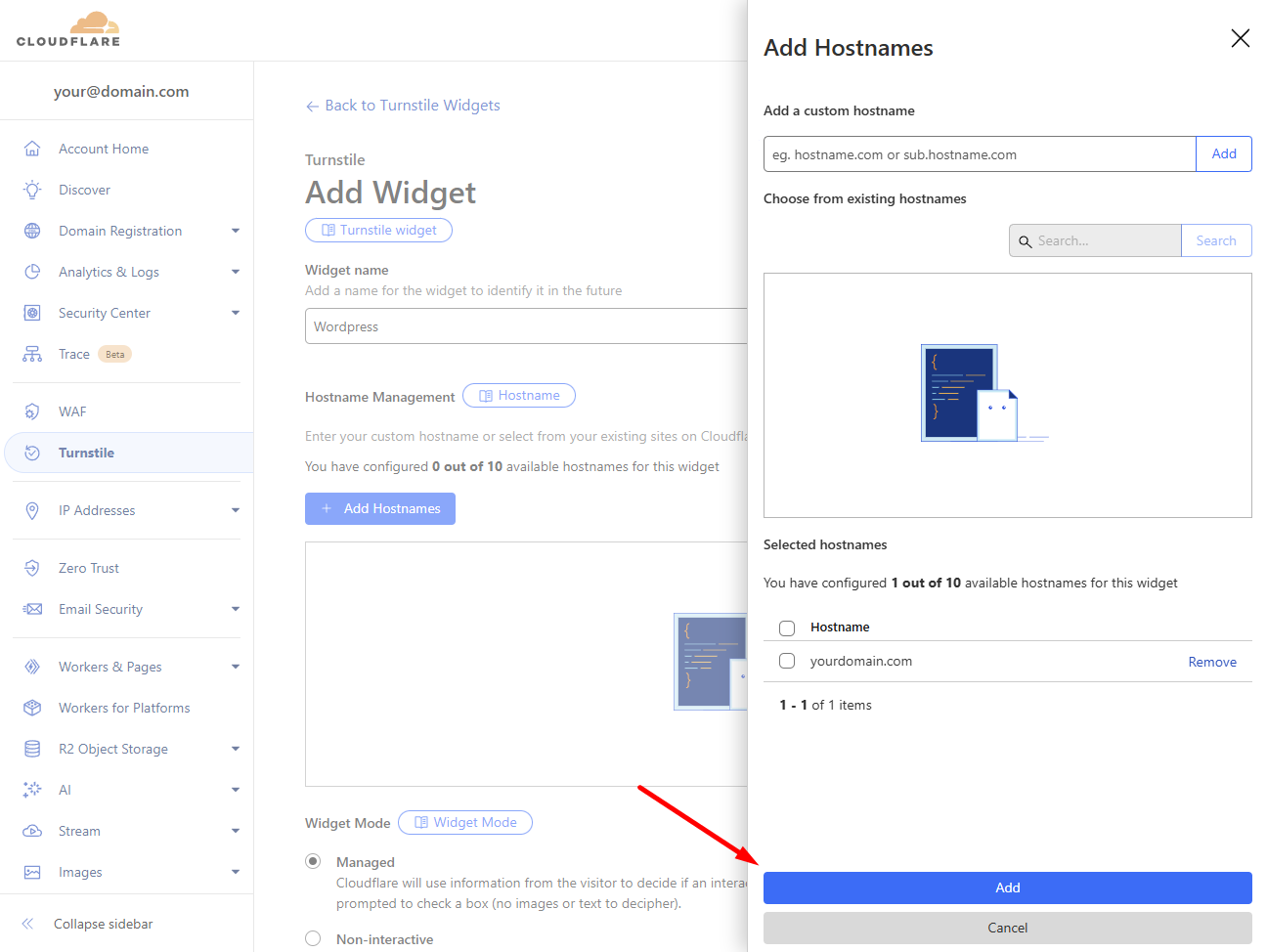Viewport: 1267px width, 952px height.
Task: Click the WAF shield icon
Action: click(32, 411)
